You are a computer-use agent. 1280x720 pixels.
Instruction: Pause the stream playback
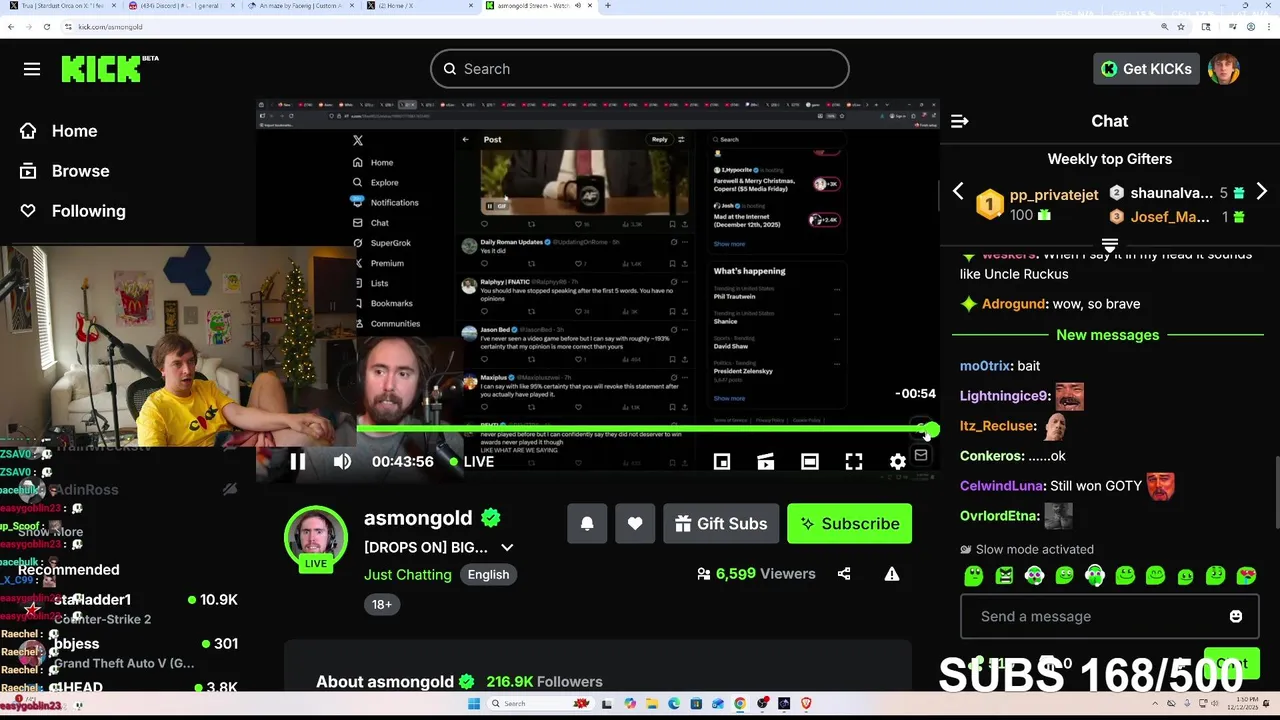297,461
